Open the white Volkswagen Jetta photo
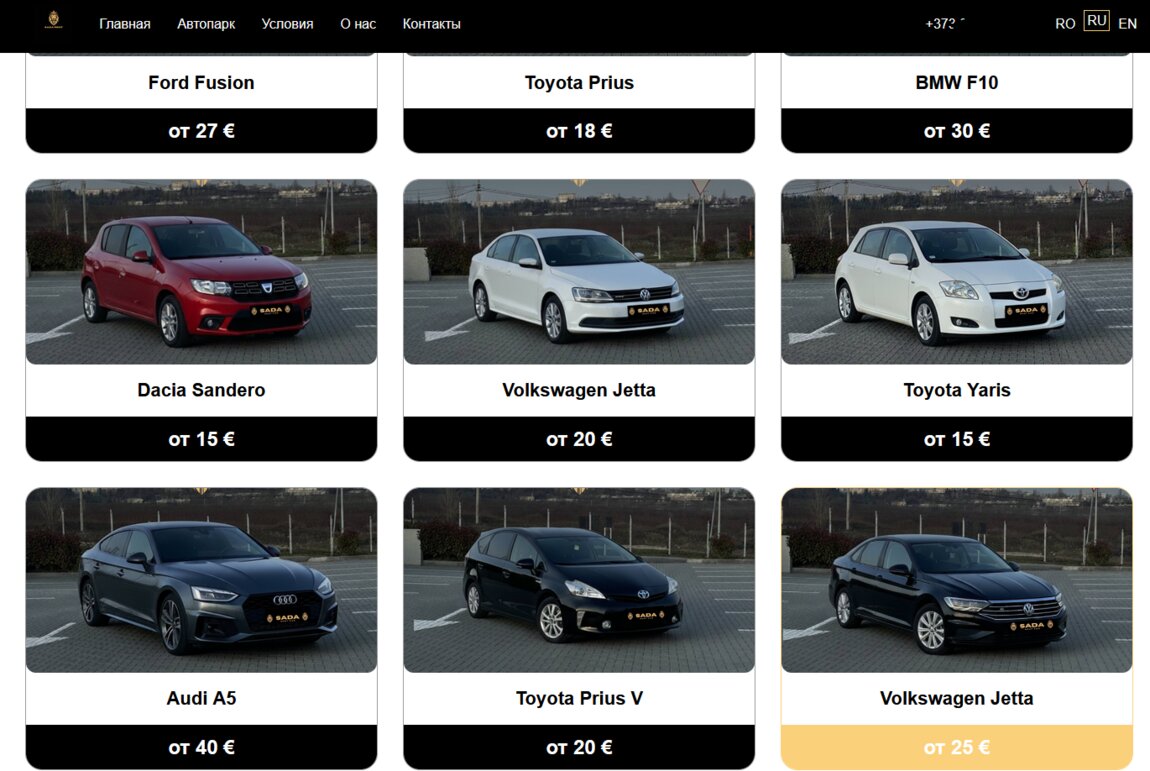1150x771 pixels. pyautogui.click(x=579, y=271)
